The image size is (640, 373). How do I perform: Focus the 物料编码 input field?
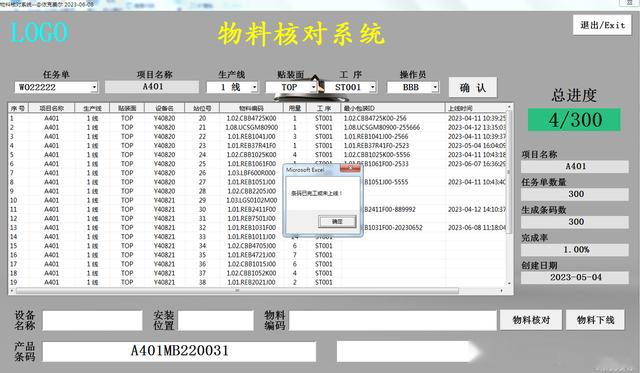point(392,321)
